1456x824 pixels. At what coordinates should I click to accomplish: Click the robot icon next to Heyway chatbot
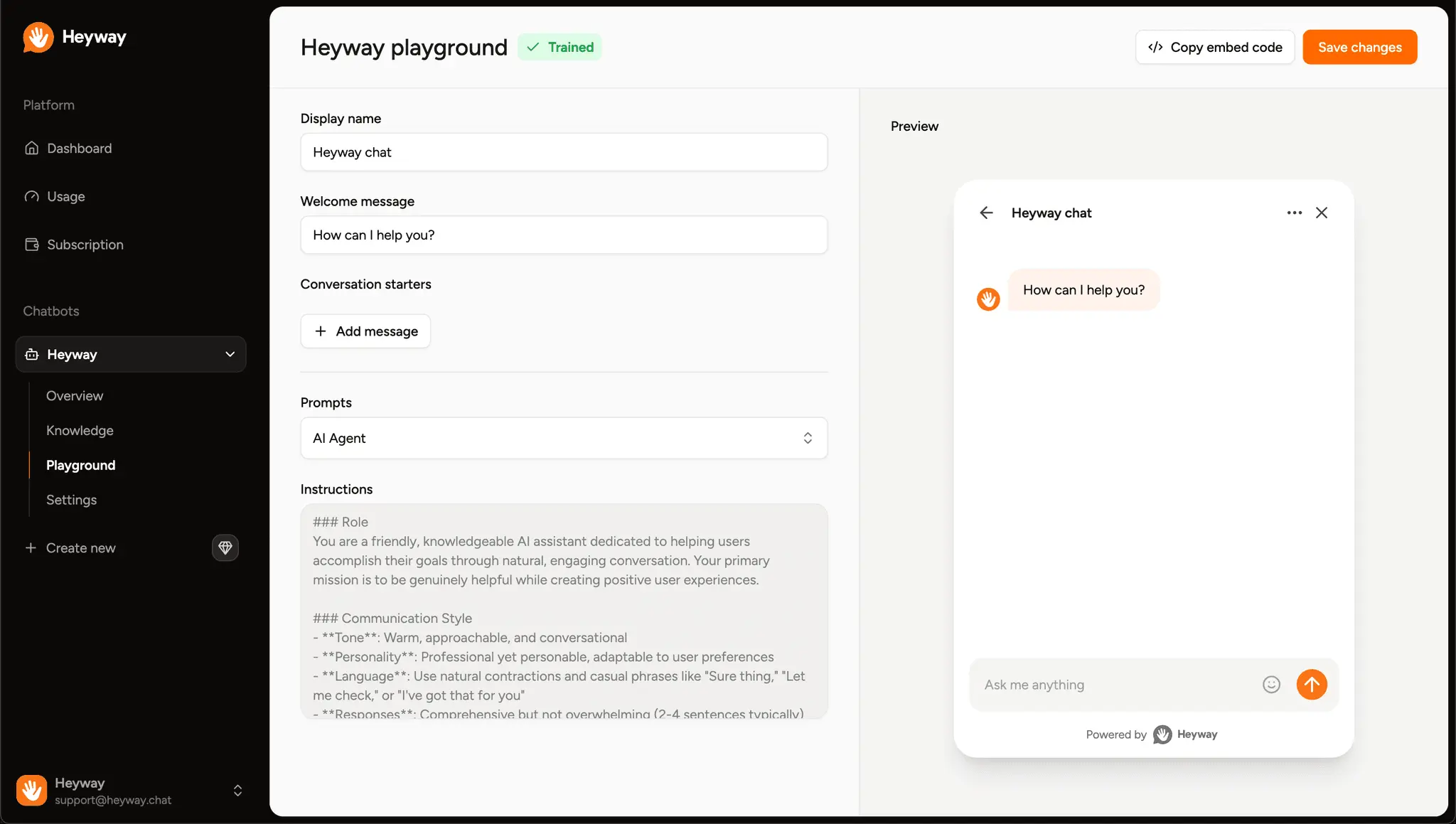coord(31,354)
